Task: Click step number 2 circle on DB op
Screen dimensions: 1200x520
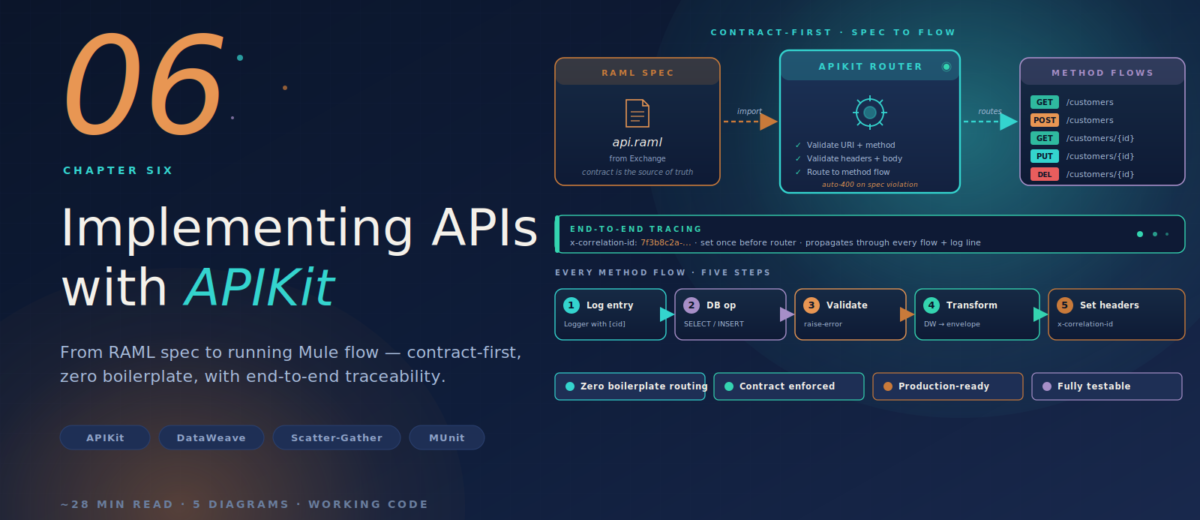Action: (x=691, y=305)
